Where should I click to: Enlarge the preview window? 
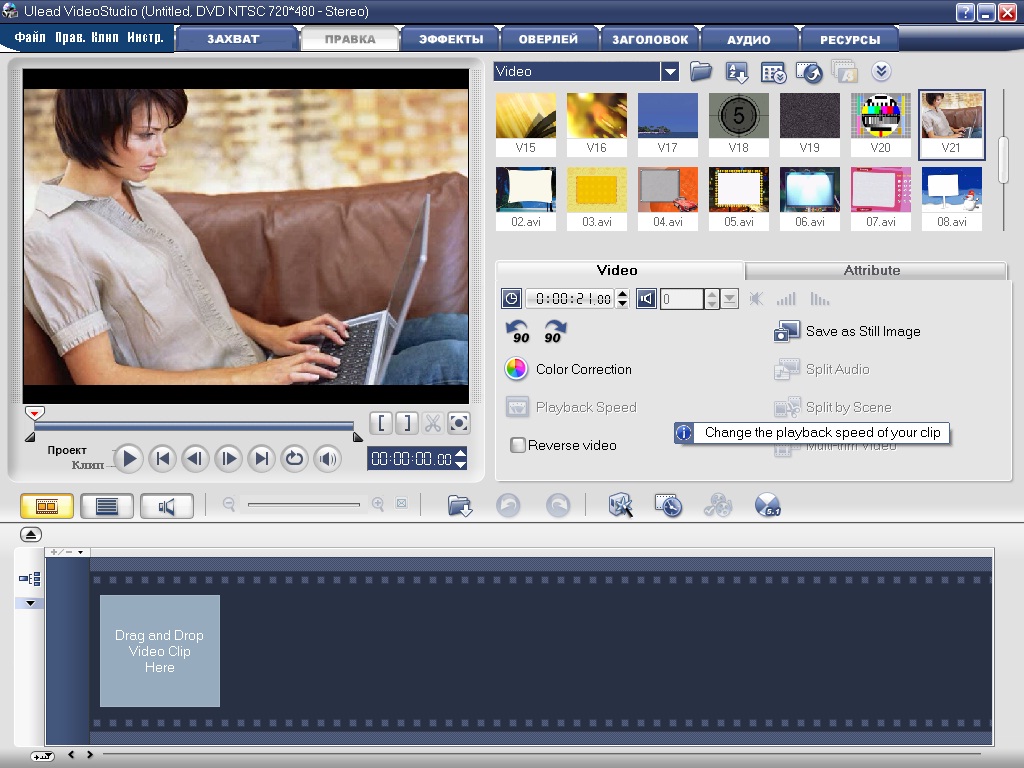[458, 423]
